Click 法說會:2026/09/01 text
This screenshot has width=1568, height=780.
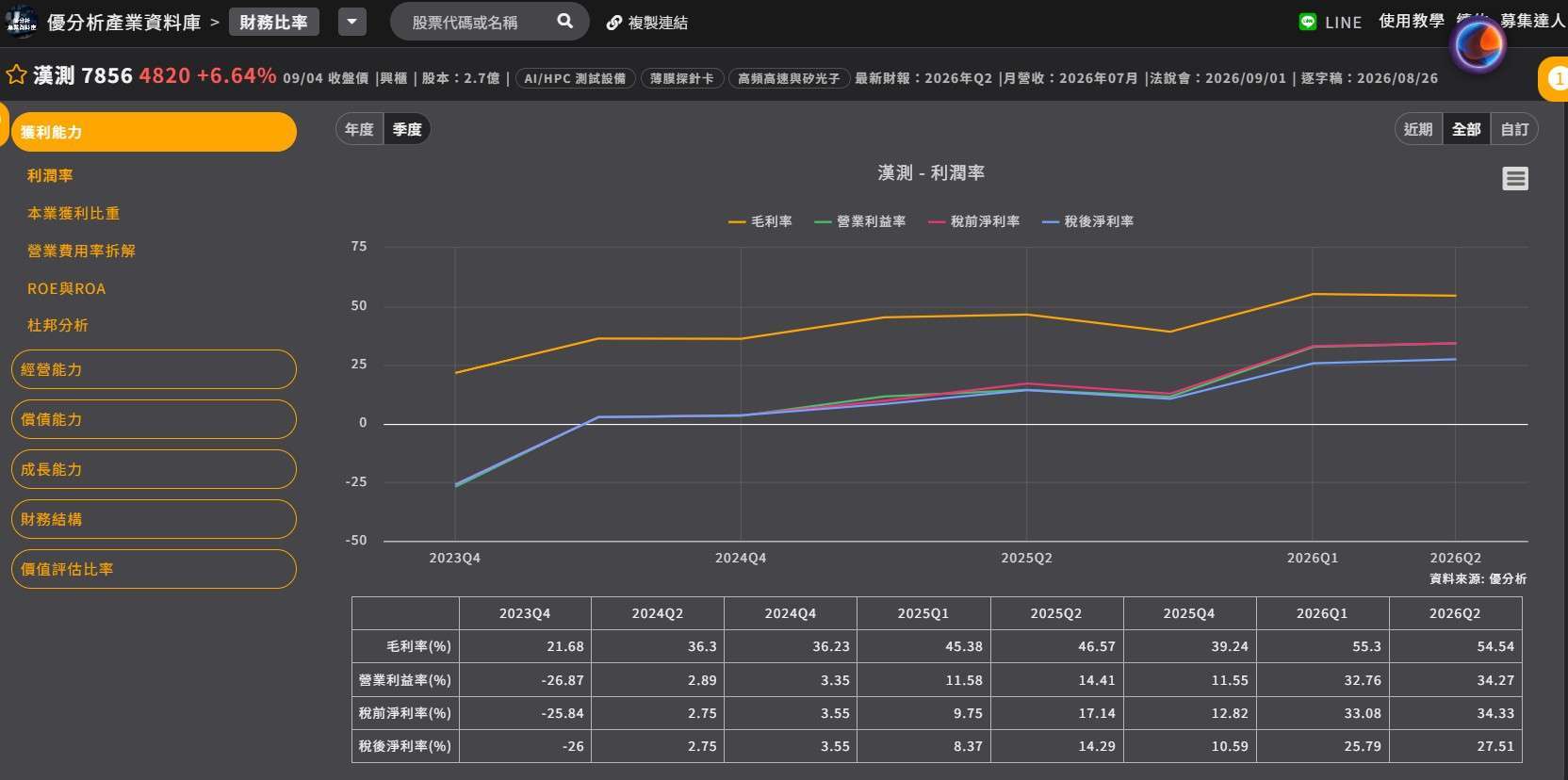click(x=1217, y=78)
